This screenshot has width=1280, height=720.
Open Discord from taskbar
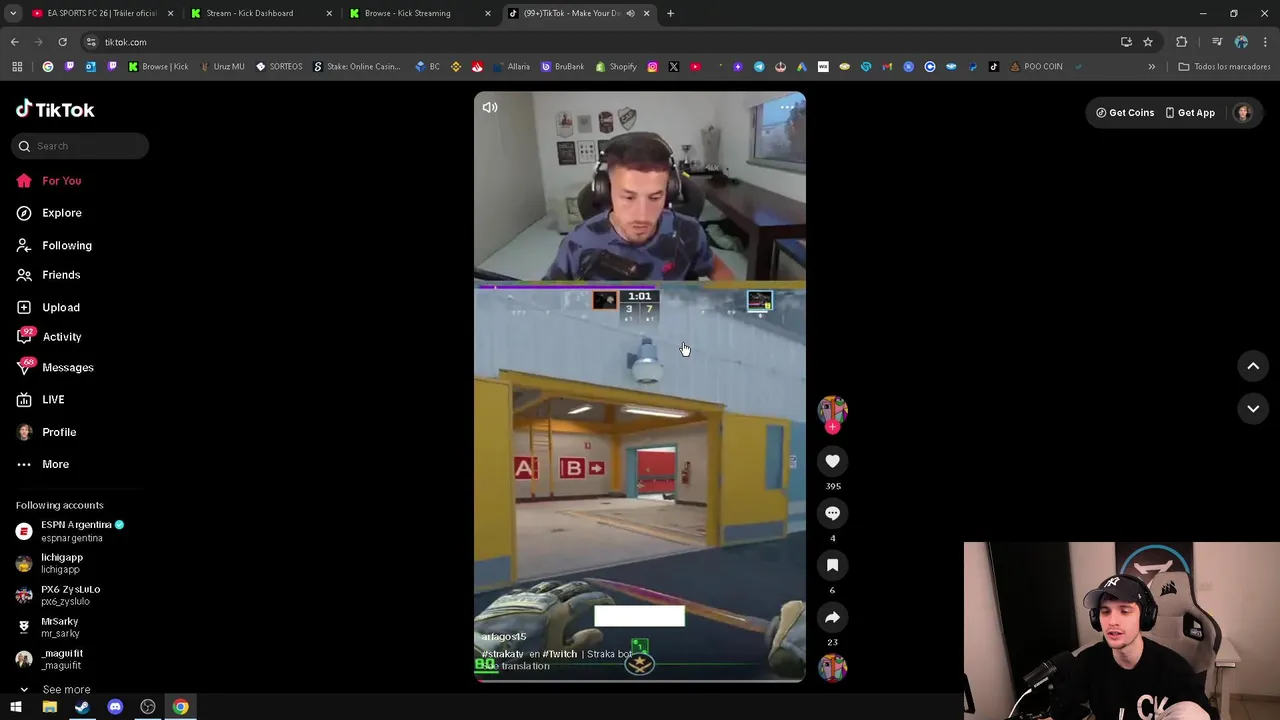[115, 707]
